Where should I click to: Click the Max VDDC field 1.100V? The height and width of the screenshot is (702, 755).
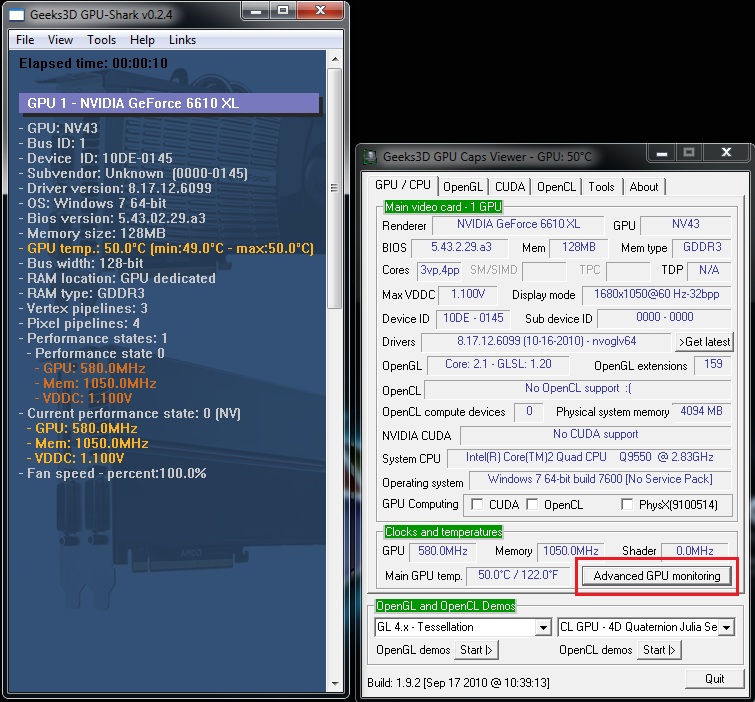tap(468, 294)
